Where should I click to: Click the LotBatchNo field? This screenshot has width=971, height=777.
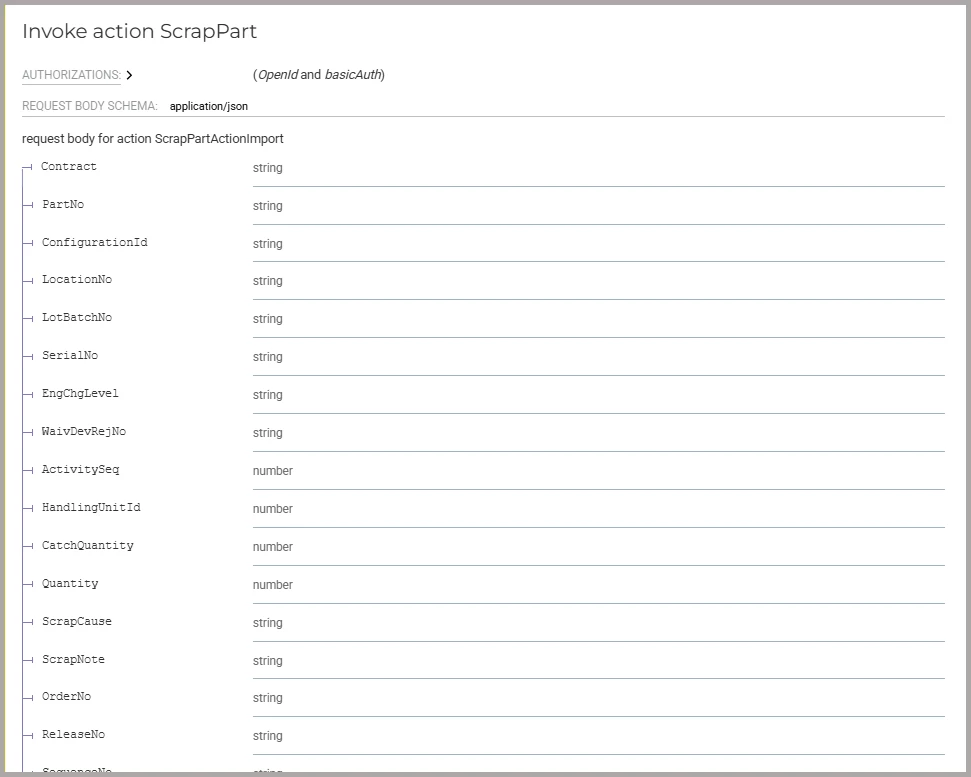pos(77,318)
